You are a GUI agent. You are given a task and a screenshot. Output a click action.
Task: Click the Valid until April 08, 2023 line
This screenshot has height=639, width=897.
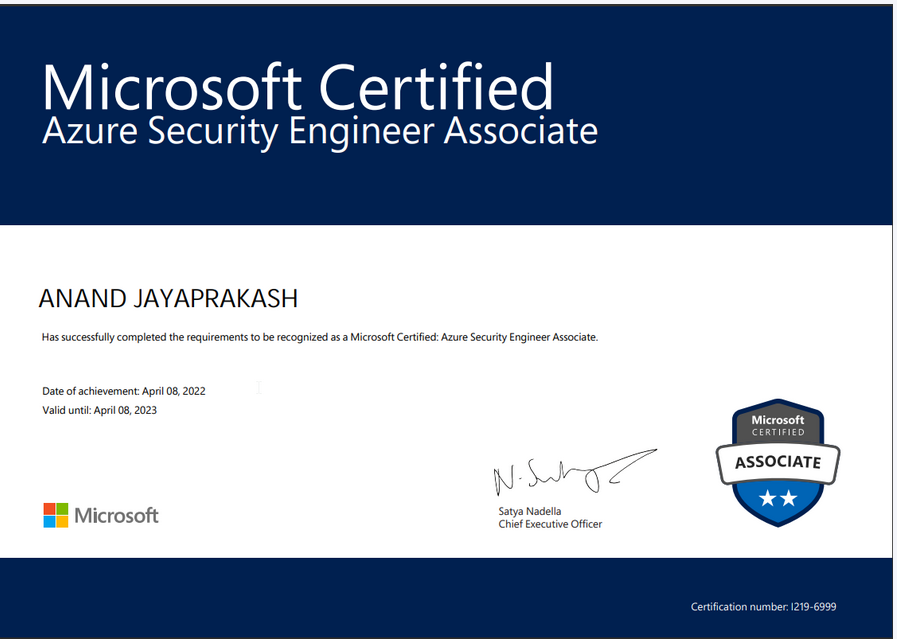pyautogui.click(x=100, y=410)
